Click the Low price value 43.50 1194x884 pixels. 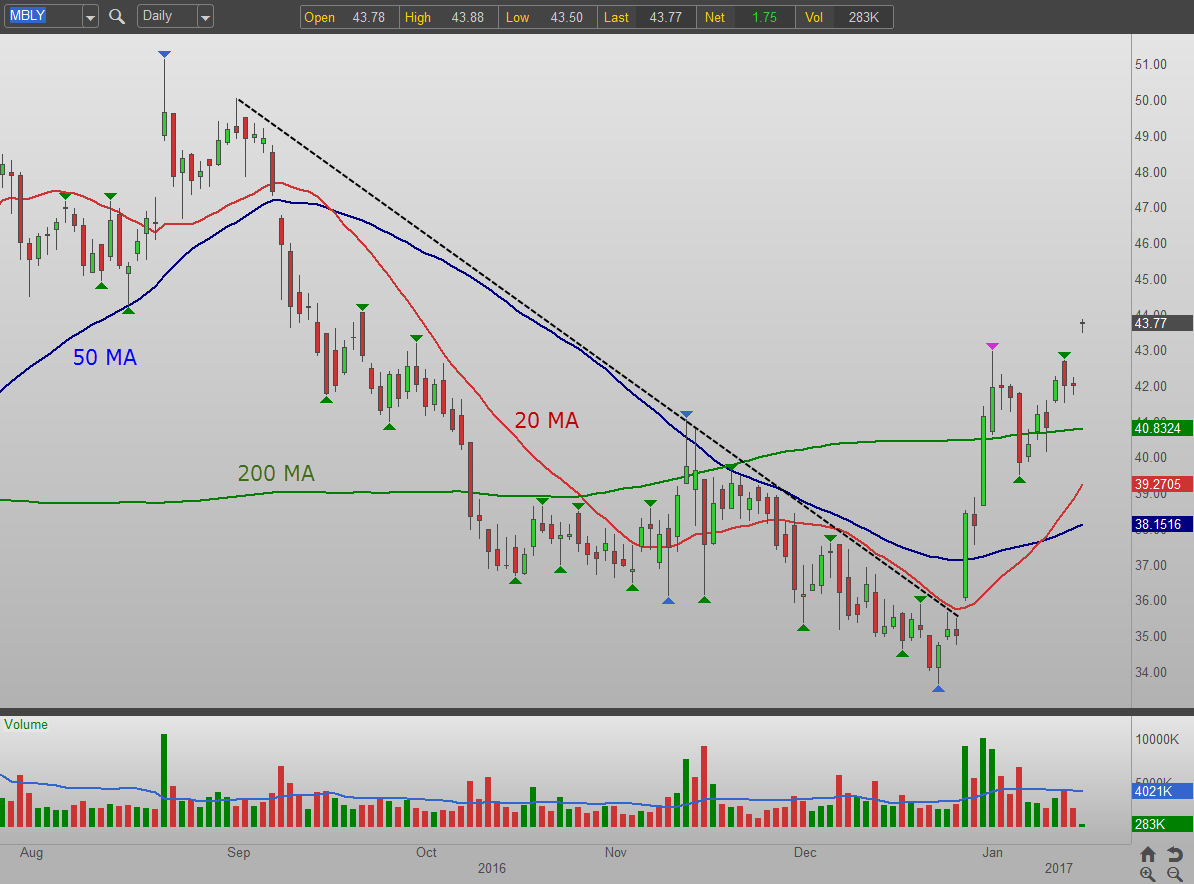tap(567, 17)
